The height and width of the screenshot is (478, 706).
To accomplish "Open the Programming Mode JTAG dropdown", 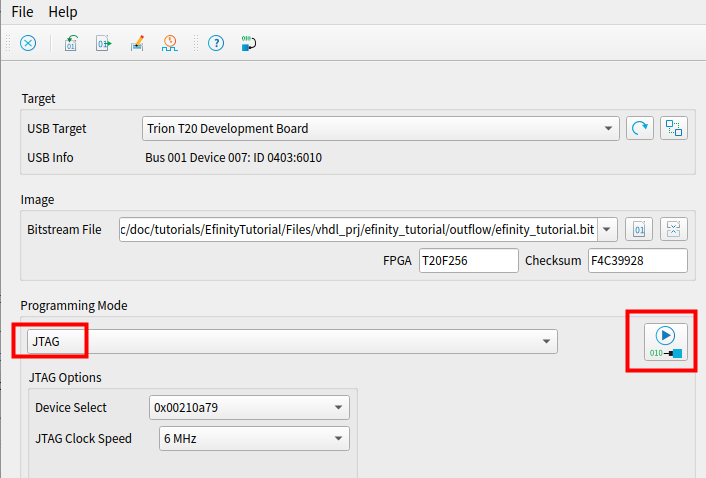I will pos(292,342).
